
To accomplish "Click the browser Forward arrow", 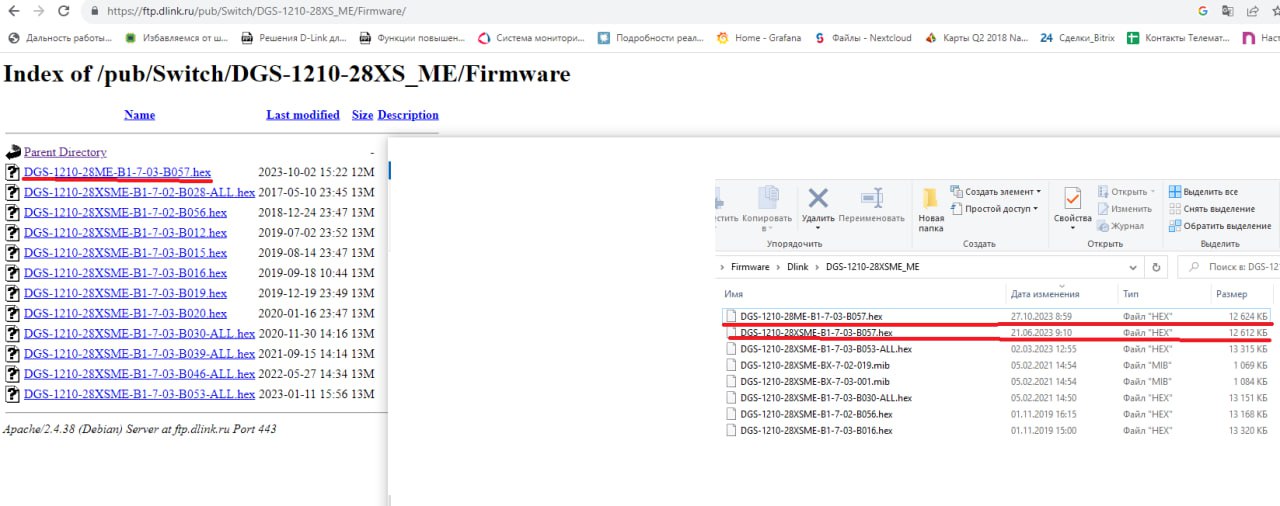I will pyautogui.click(x=39, y=11).
